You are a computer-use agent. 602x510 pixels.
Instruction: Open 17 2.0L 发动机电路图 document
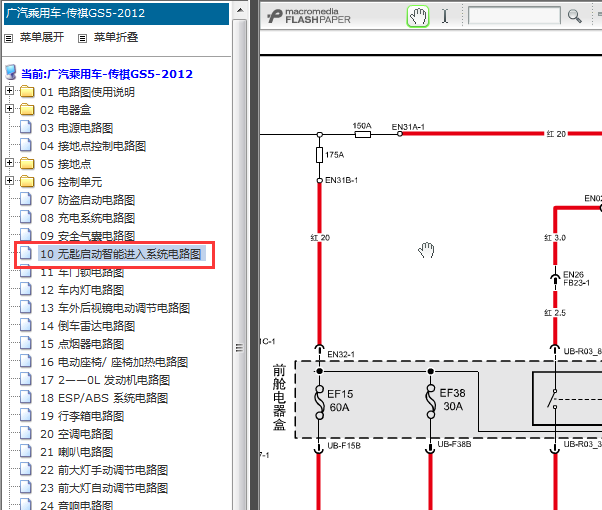[105, 381]
